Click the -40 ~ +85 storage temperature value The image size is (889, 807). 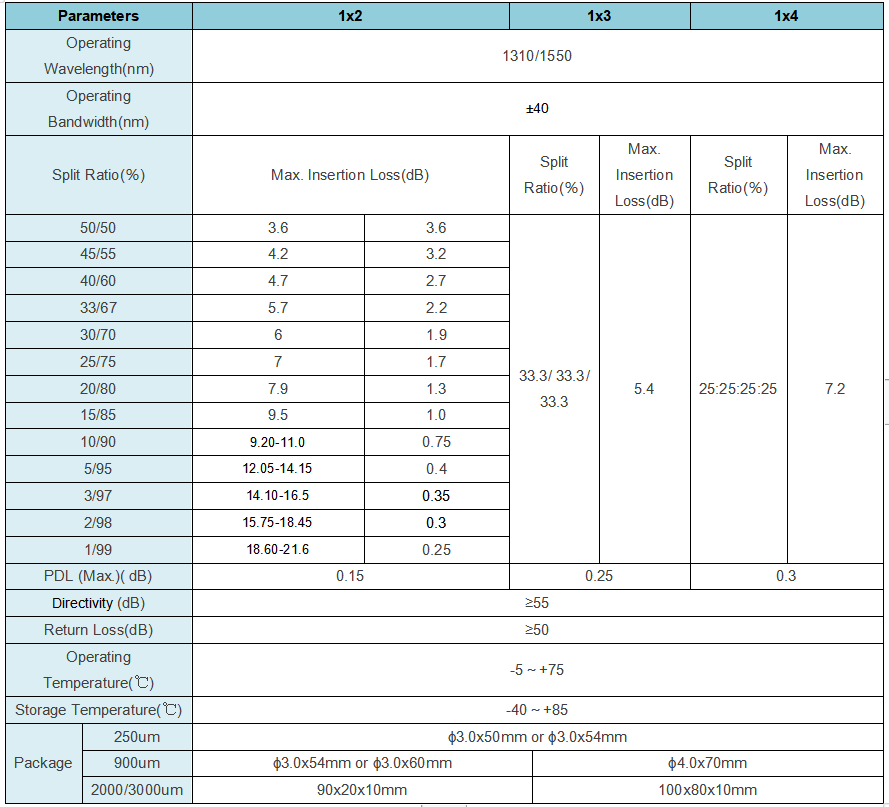[x=537, y=710]
